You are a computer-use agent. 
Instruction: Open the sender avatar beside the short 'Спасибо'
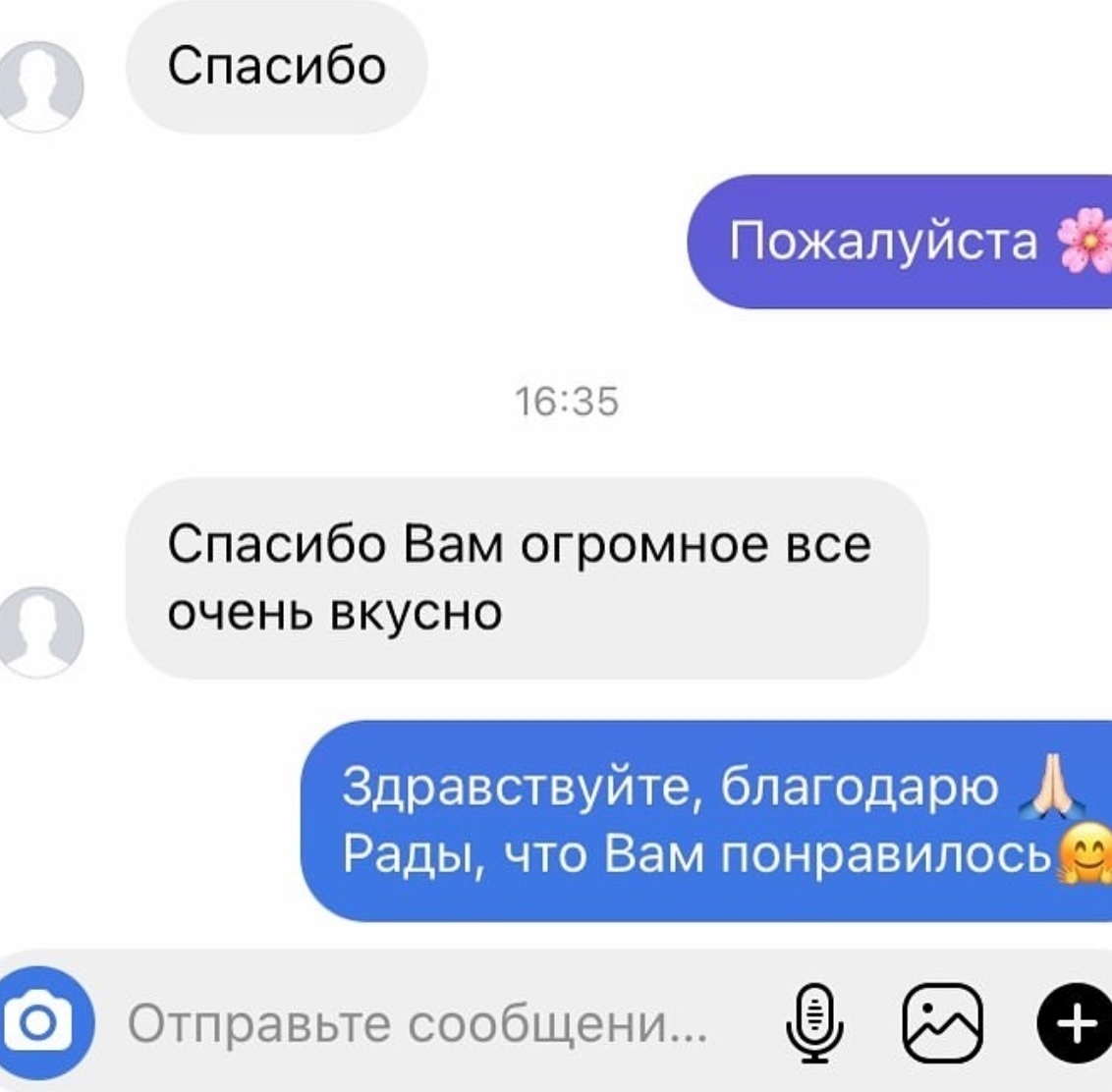[39, 86]
